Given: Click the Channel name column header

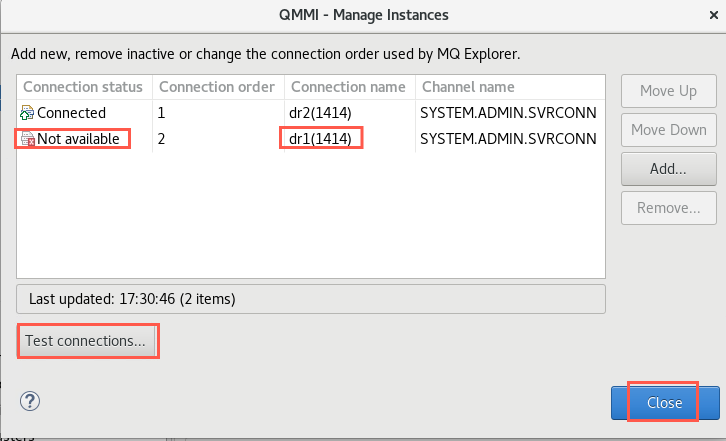Looking at the screenshot, I should [x=510, y=87].
